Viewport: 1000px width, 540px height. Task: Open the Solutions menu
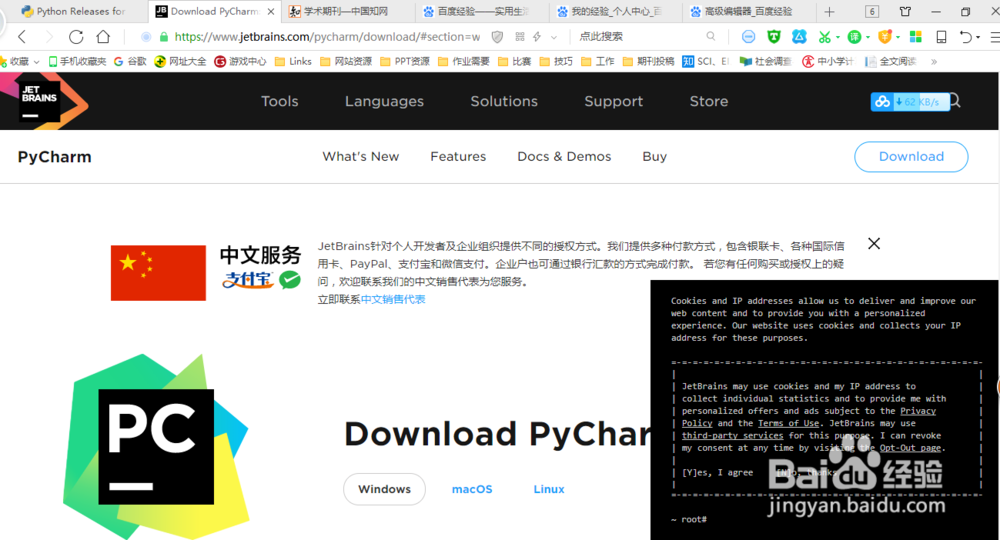coord(504,101)
